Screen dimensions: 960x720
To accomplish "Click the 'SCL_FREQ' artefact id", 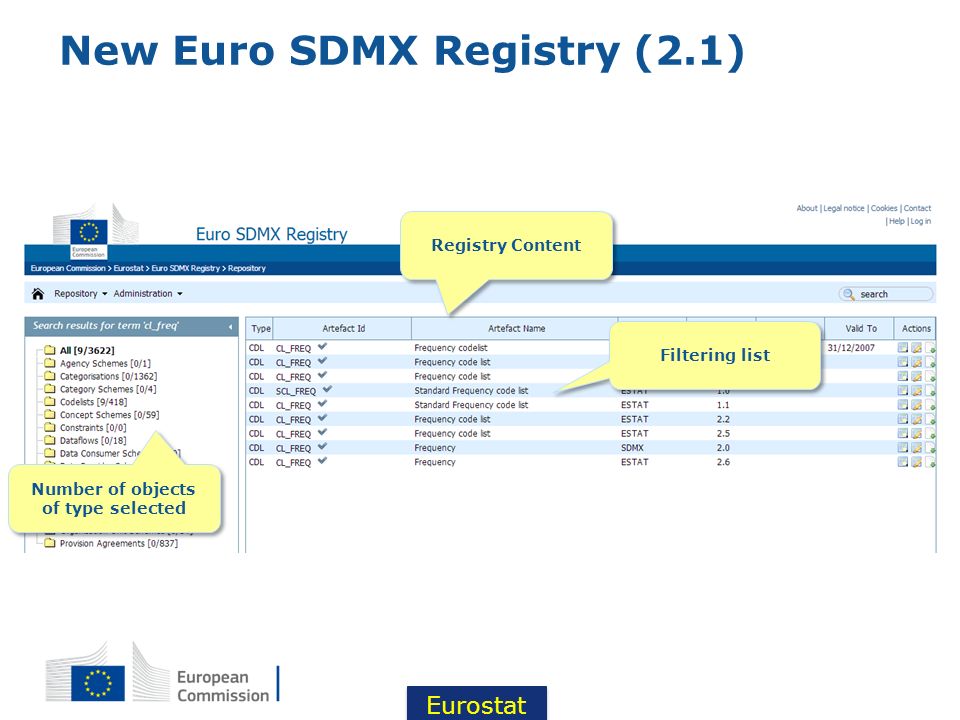I will [296, 391].
